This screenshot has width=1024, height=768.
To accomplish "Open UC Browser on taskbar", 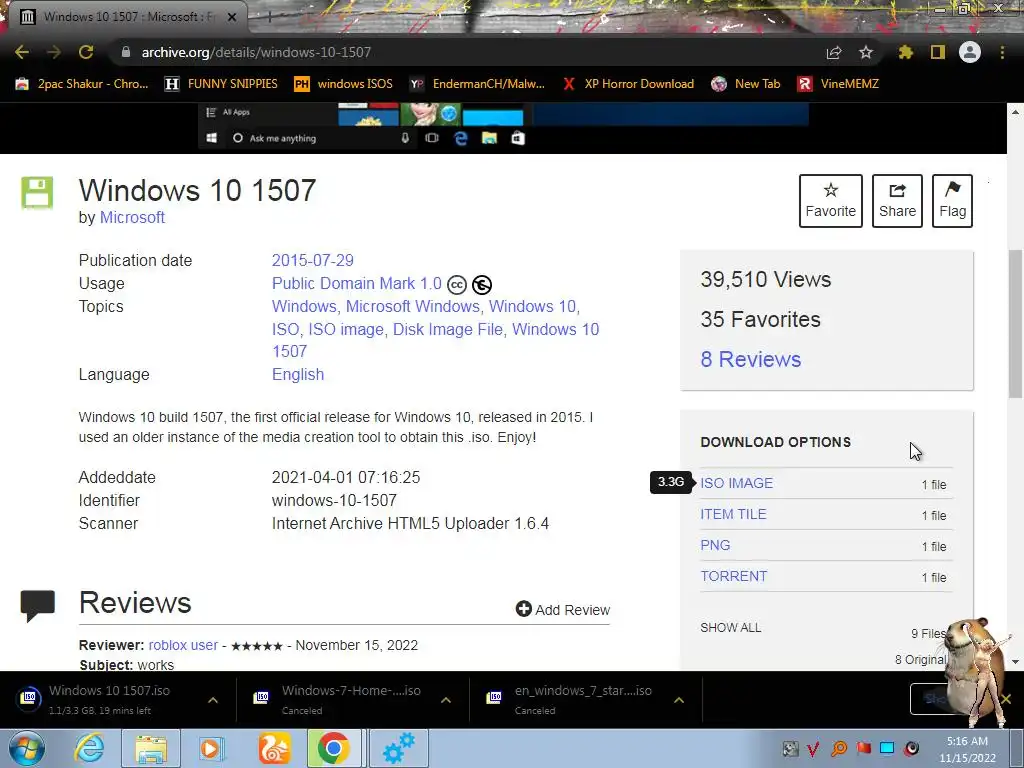I will click(x=274, y=748).
